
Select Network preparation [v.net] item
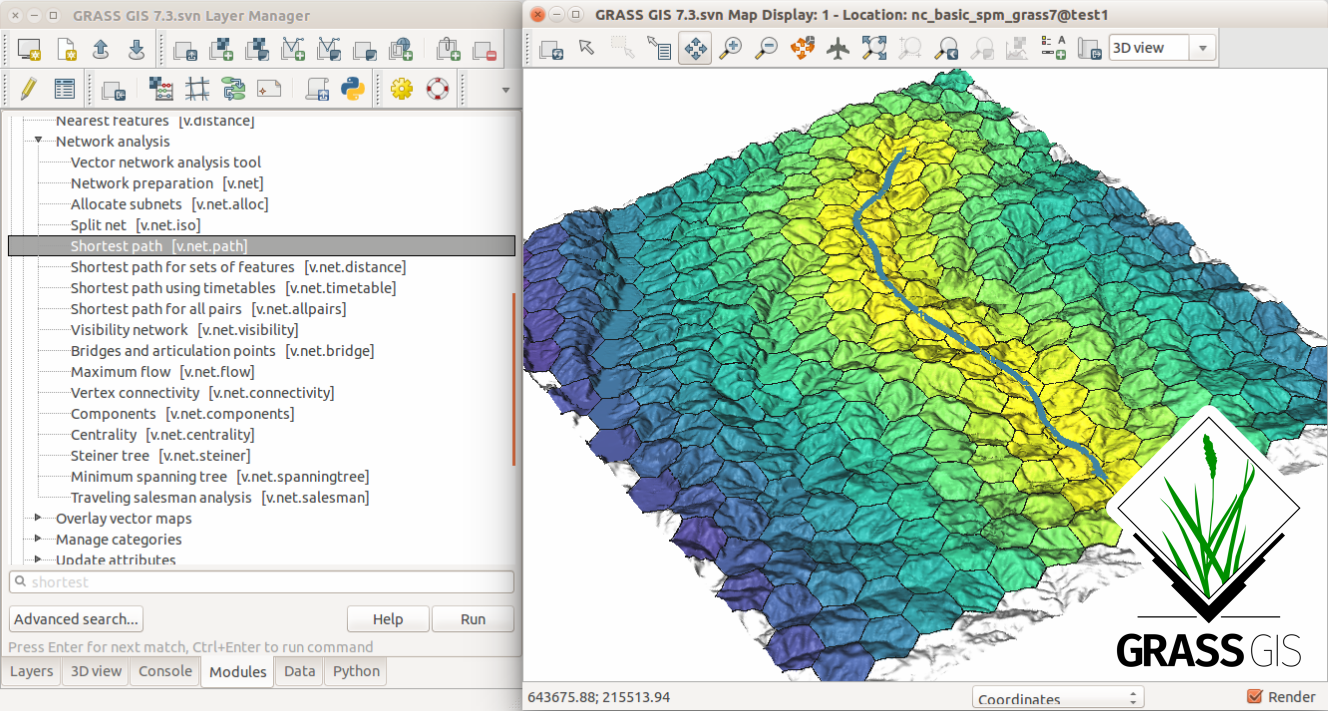(167, 183)
